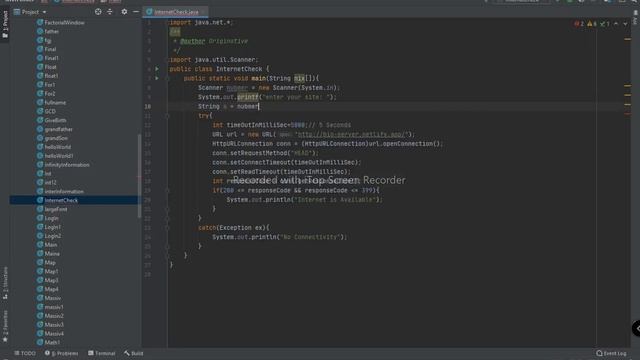Run InternetCheck class from gutter arrow
This screenshot has width=640, height=360.
(x=157, y=69)
